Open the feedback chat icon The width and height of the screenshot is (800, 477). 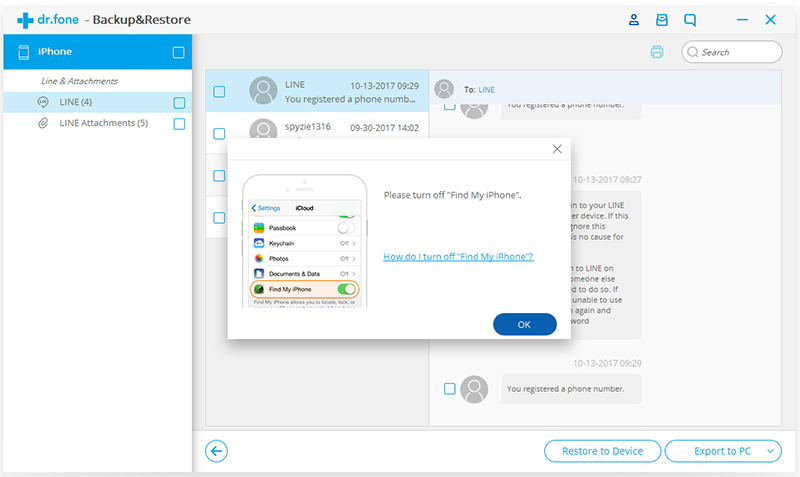pos(690,20)
